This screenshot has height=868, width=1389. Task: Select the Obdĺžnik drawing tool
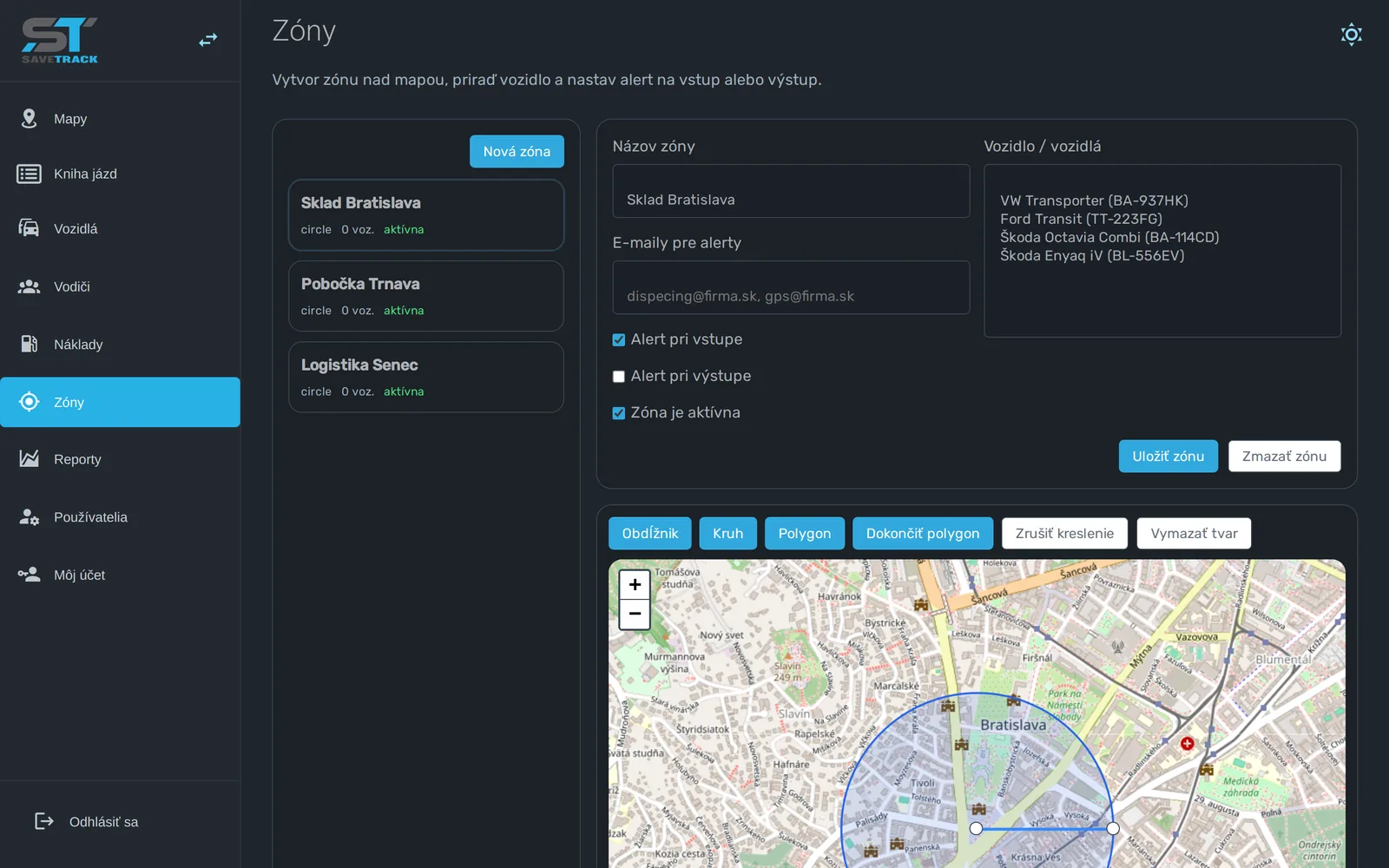click(x=649, y=533)
